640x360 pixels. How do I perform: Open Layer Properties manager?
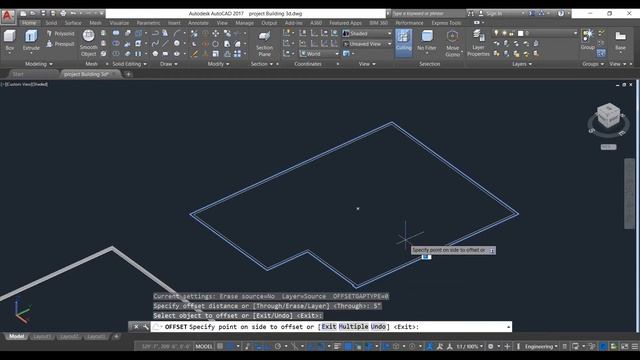click(478, 42)
